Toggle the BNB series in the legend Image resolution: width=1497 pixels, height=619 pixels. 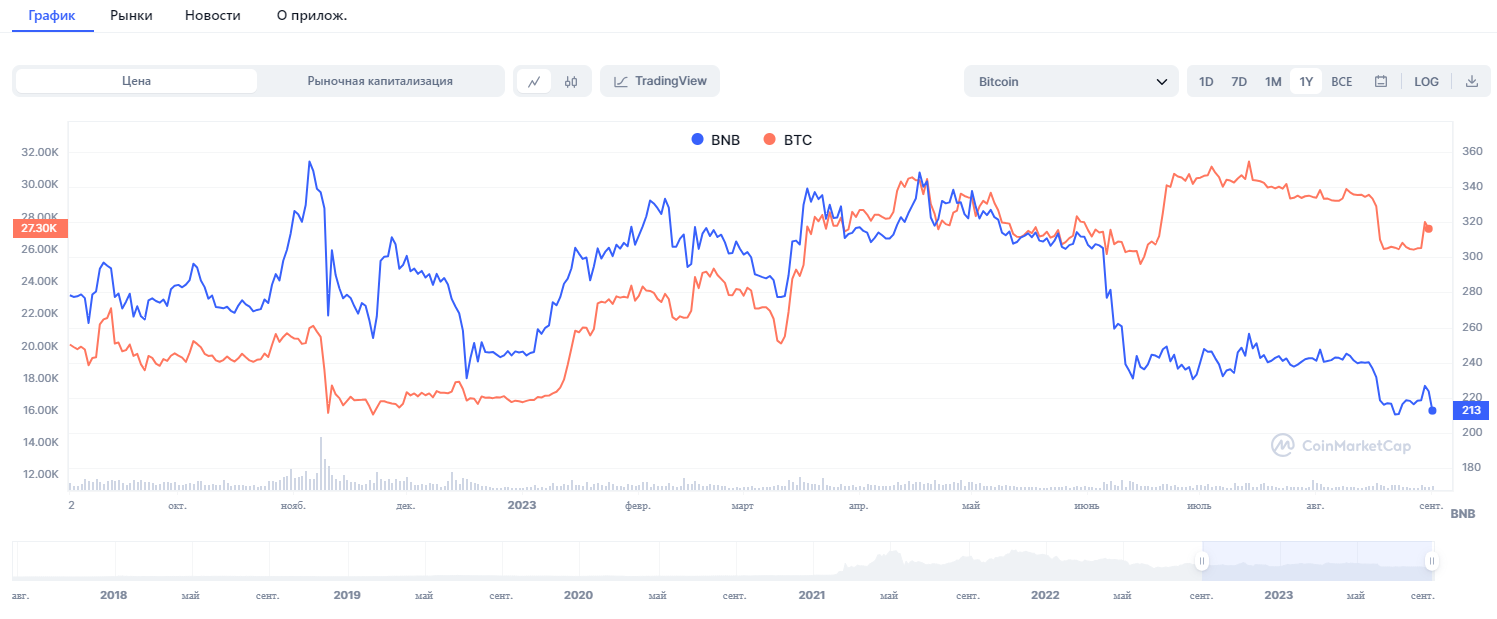[x=716, y=140]
